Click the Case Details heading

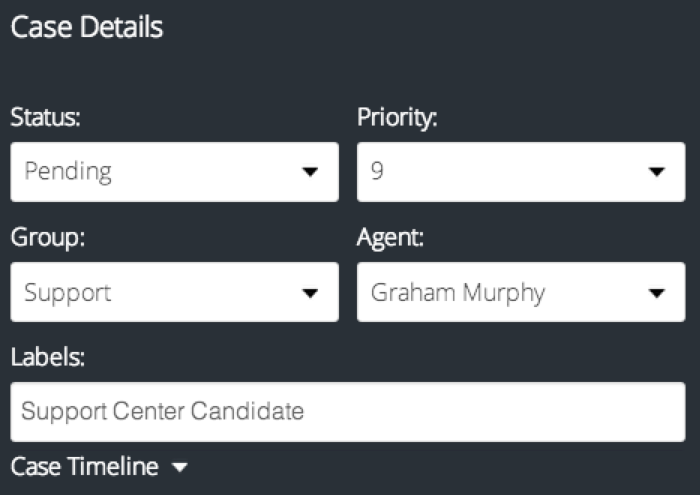click(86, 28)
